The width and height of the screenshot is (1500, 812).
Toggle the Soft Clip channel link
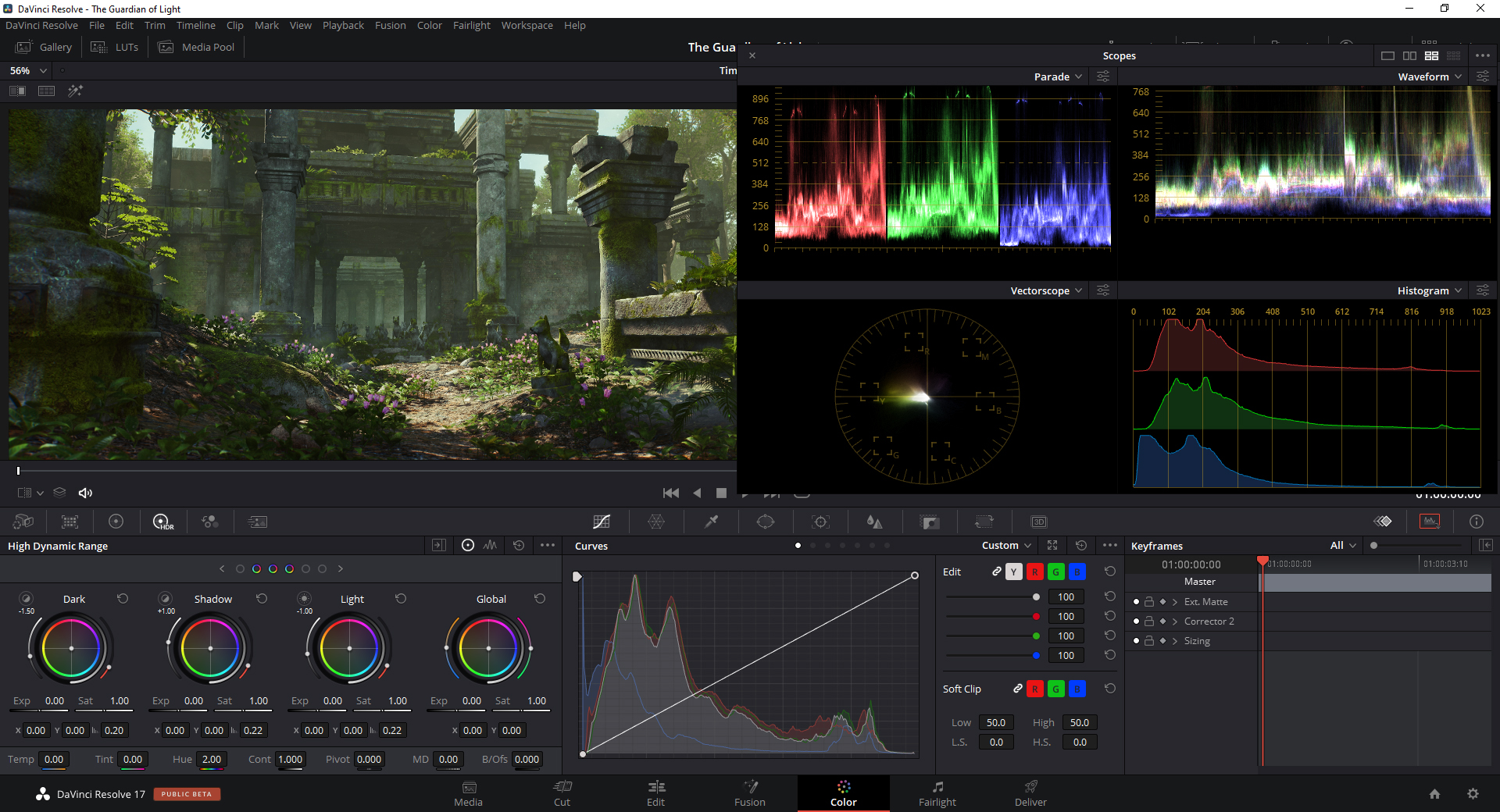1017,689
